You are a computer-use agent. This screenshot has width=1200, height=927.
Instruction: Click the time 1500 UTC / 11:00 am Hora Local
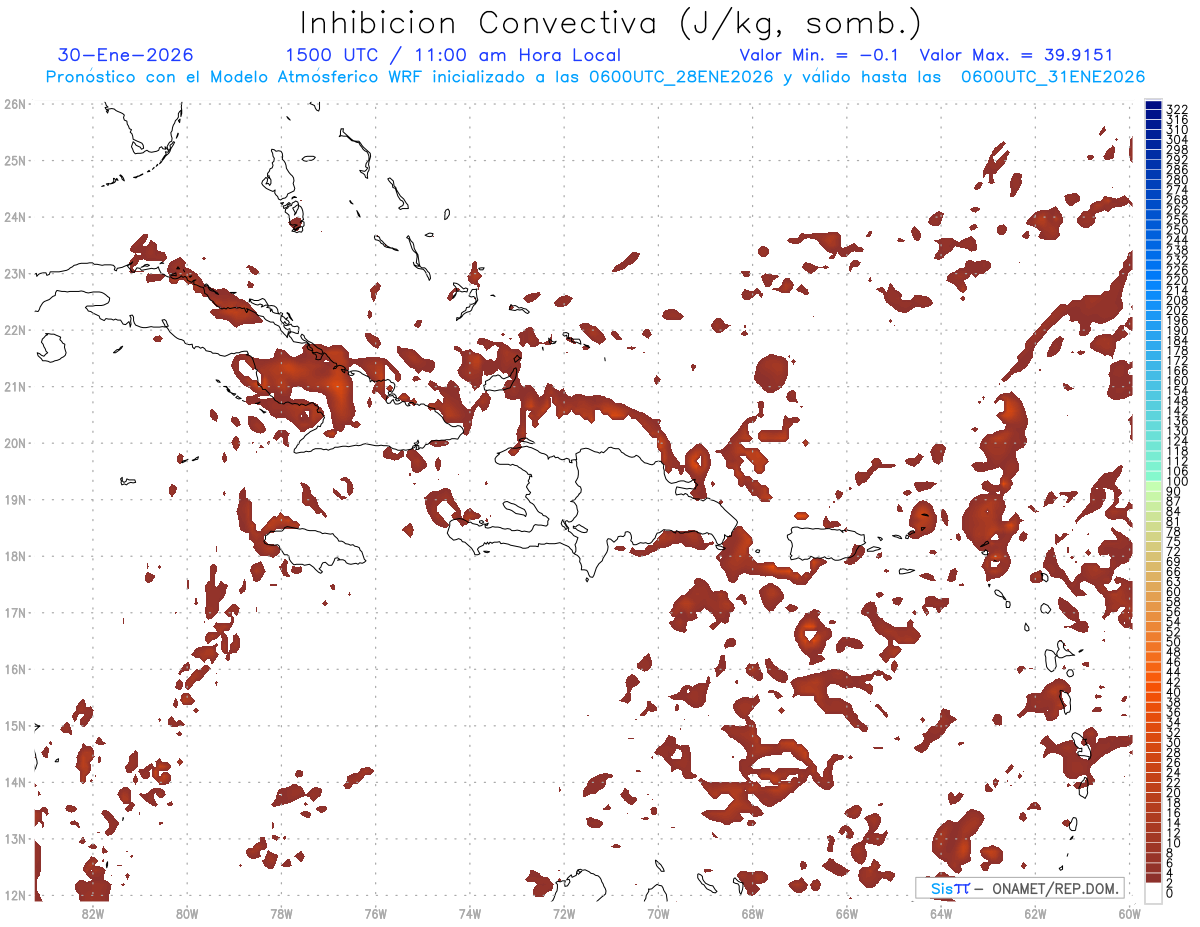pyautogui.click(x=453, y=55)
